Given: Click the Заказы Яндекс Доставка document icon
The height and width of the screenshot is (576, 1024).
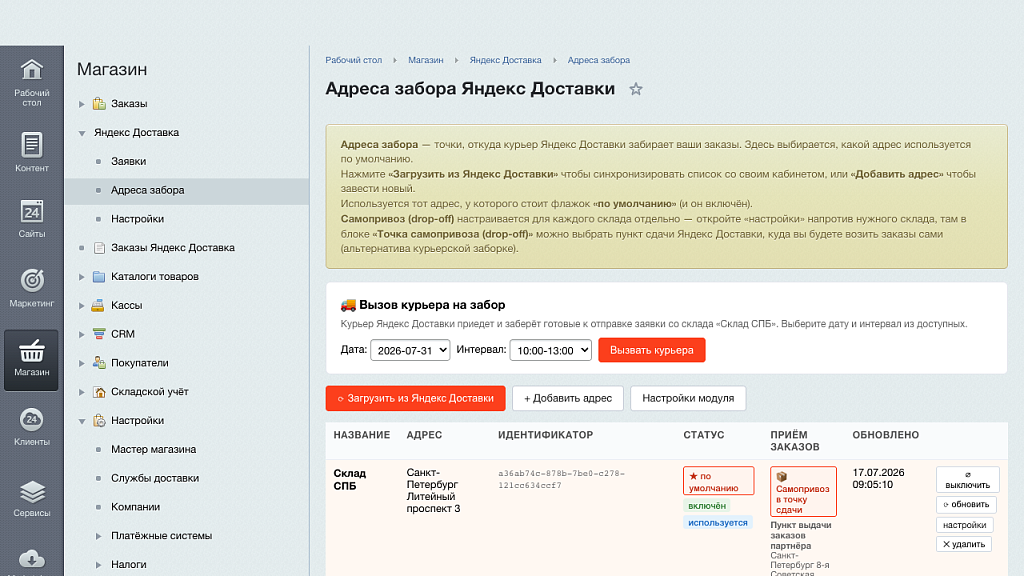Looking at the screenshot, I should click(99, 248).
